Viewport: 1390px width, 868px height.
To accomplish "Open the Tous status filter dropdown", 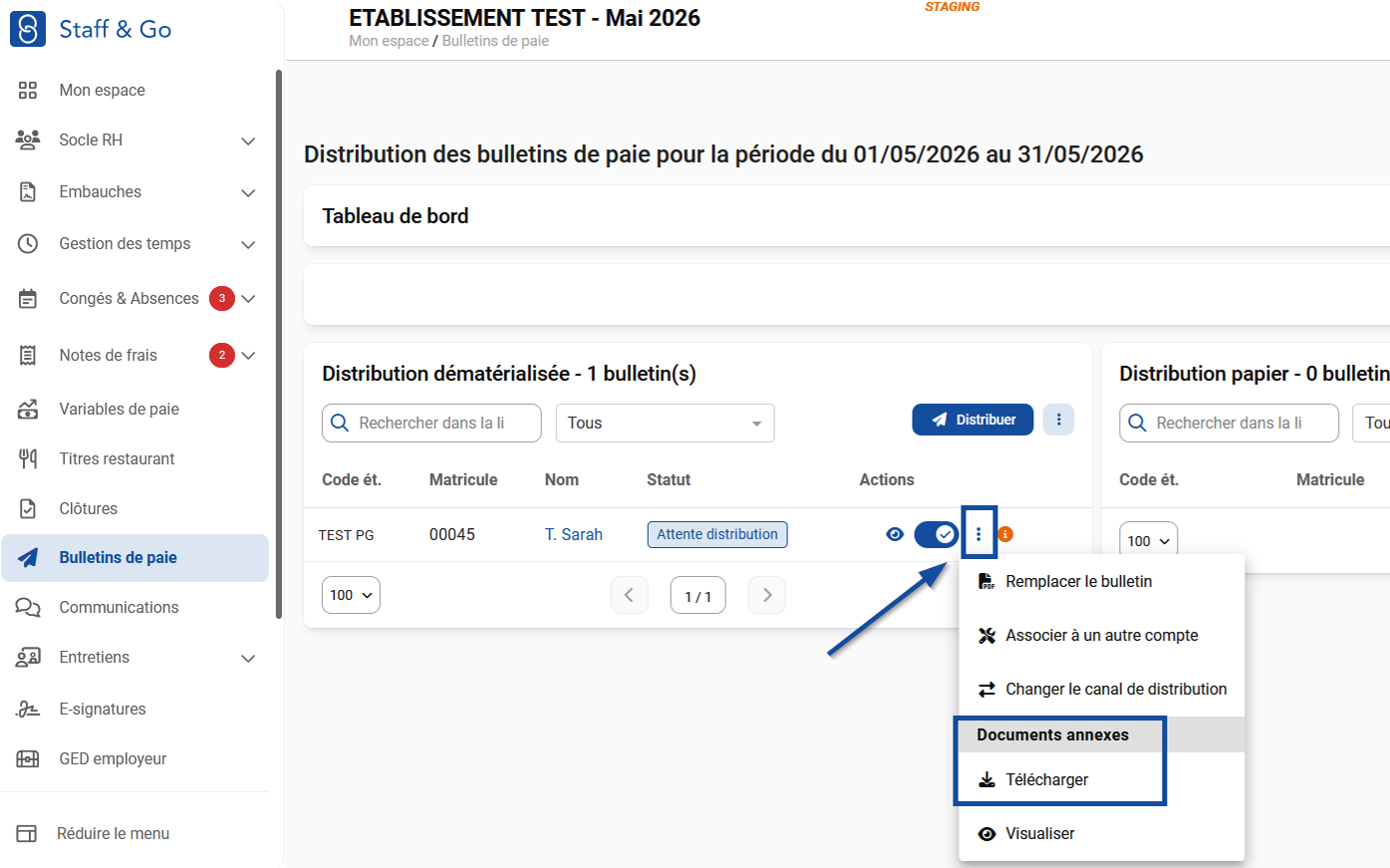I will (665, 423).
